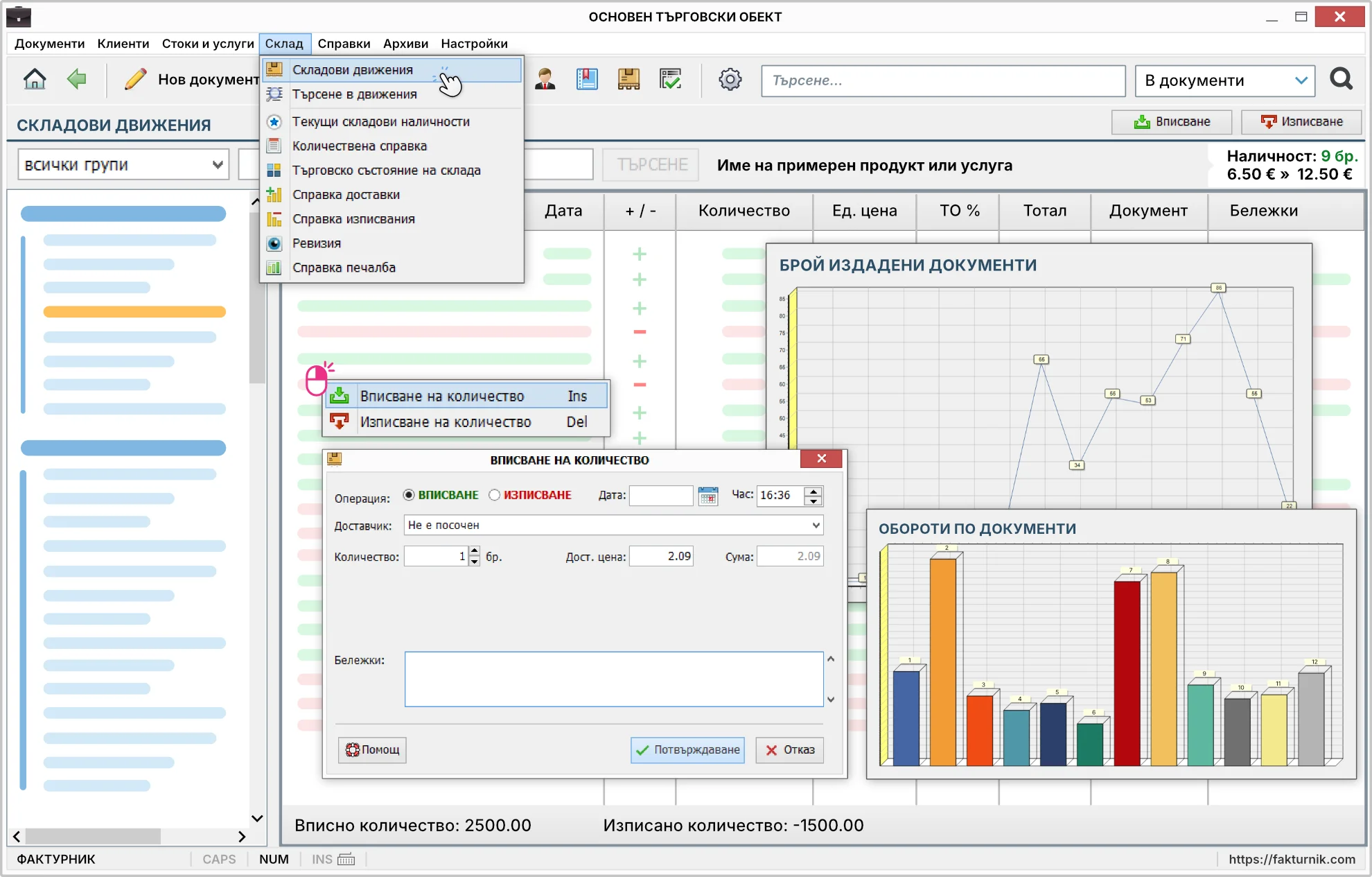Viewport: 1372px width, 877px height.
Task: Click the horizontal scrollbar in groups panel
Action: coord(130,836)
